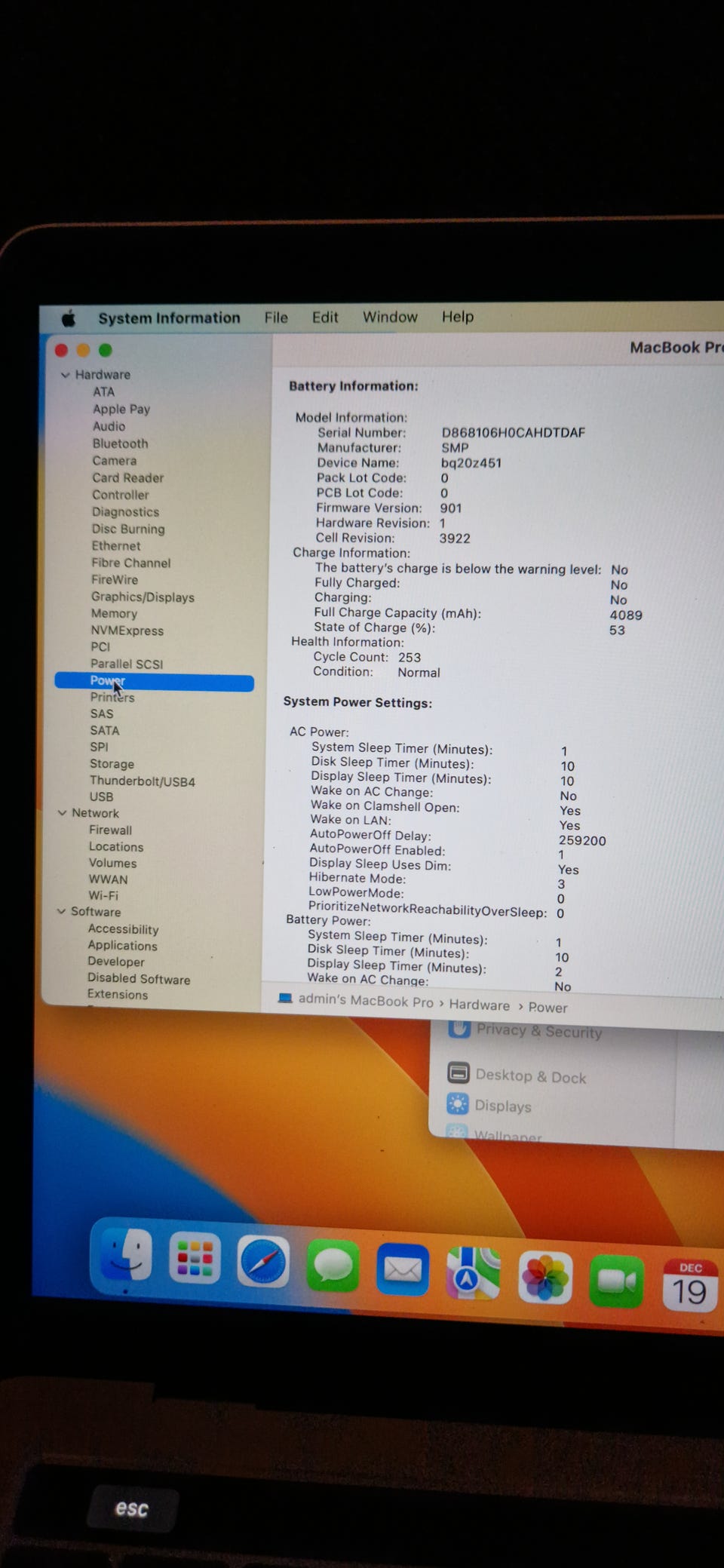Select Accessibility under Software
724x1568 pixels.
124,929
